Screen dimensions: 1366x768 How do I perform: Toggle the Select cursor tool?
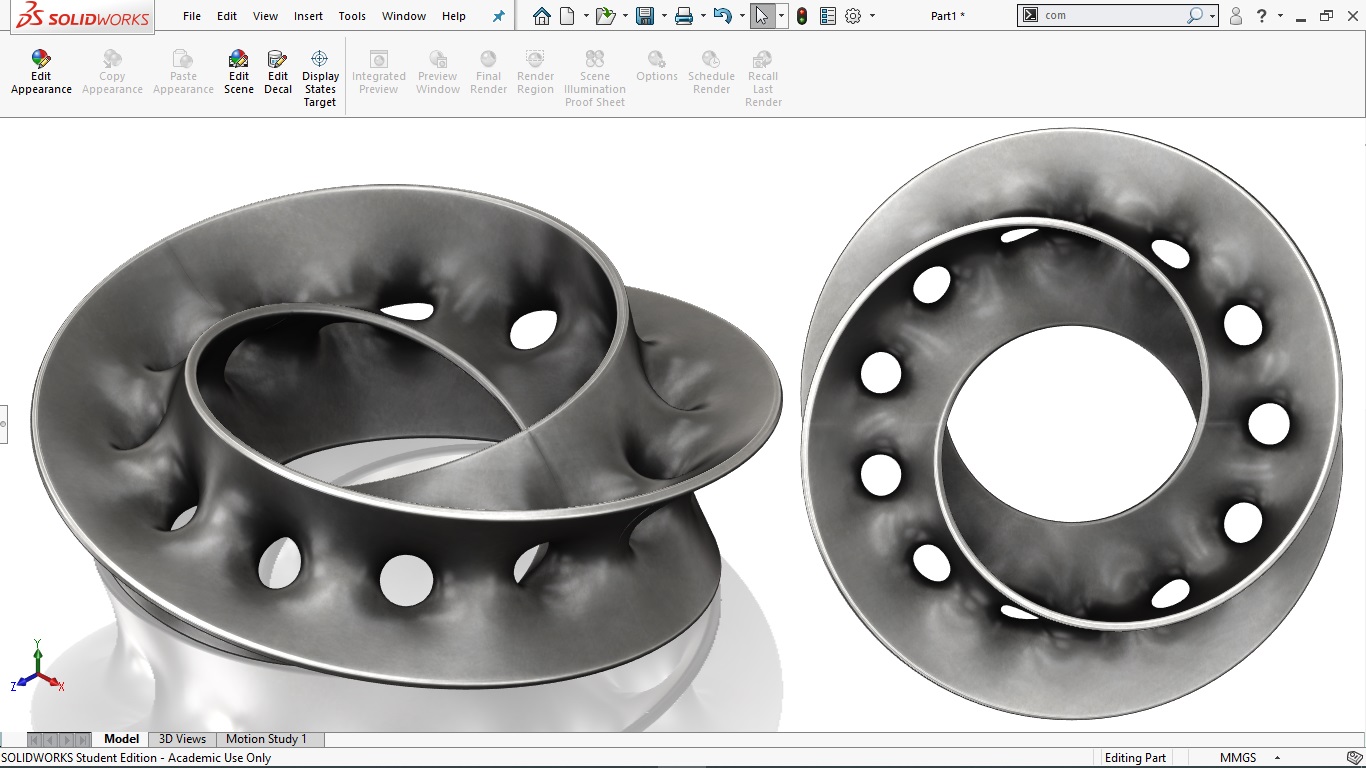pyautogui.click(x=762, y=16)
